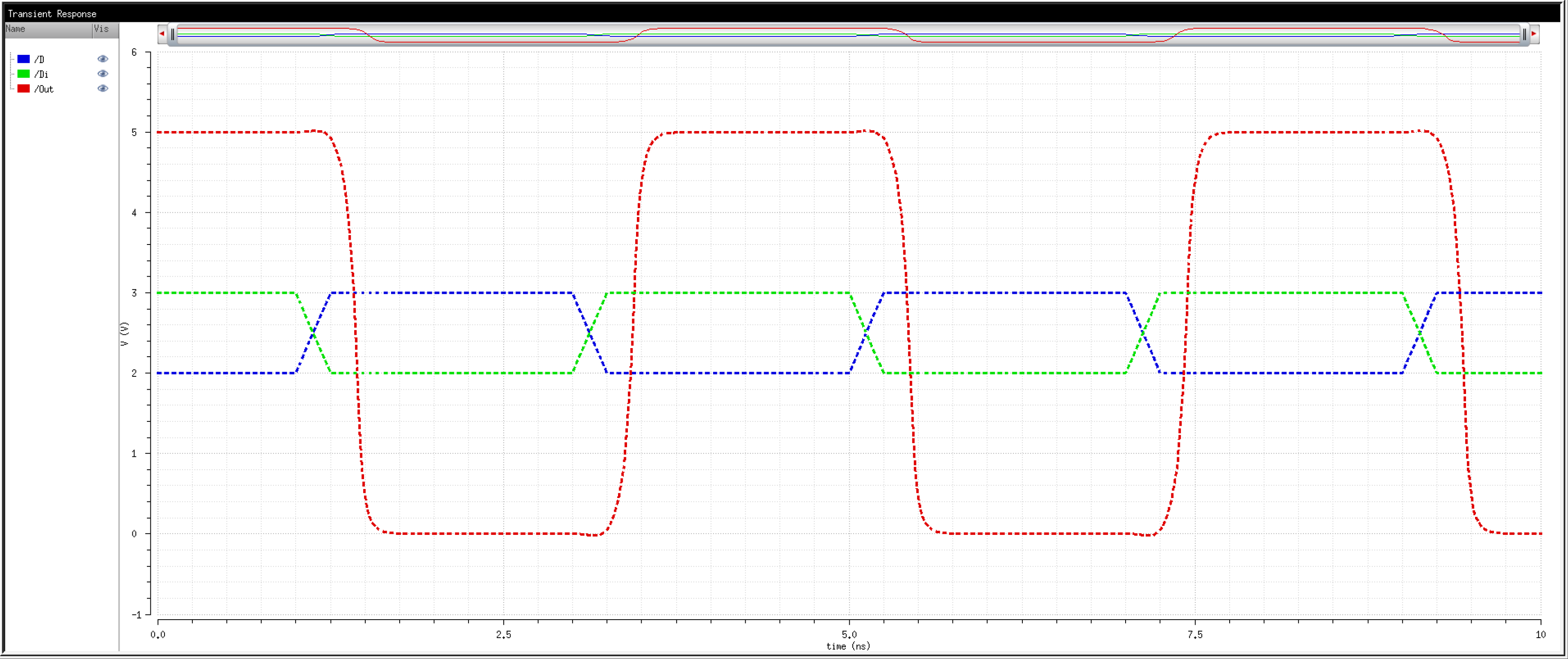Click the V (V) vertical axis label
The height and width of the screenshot is (659, 1568).
[125, 334]
